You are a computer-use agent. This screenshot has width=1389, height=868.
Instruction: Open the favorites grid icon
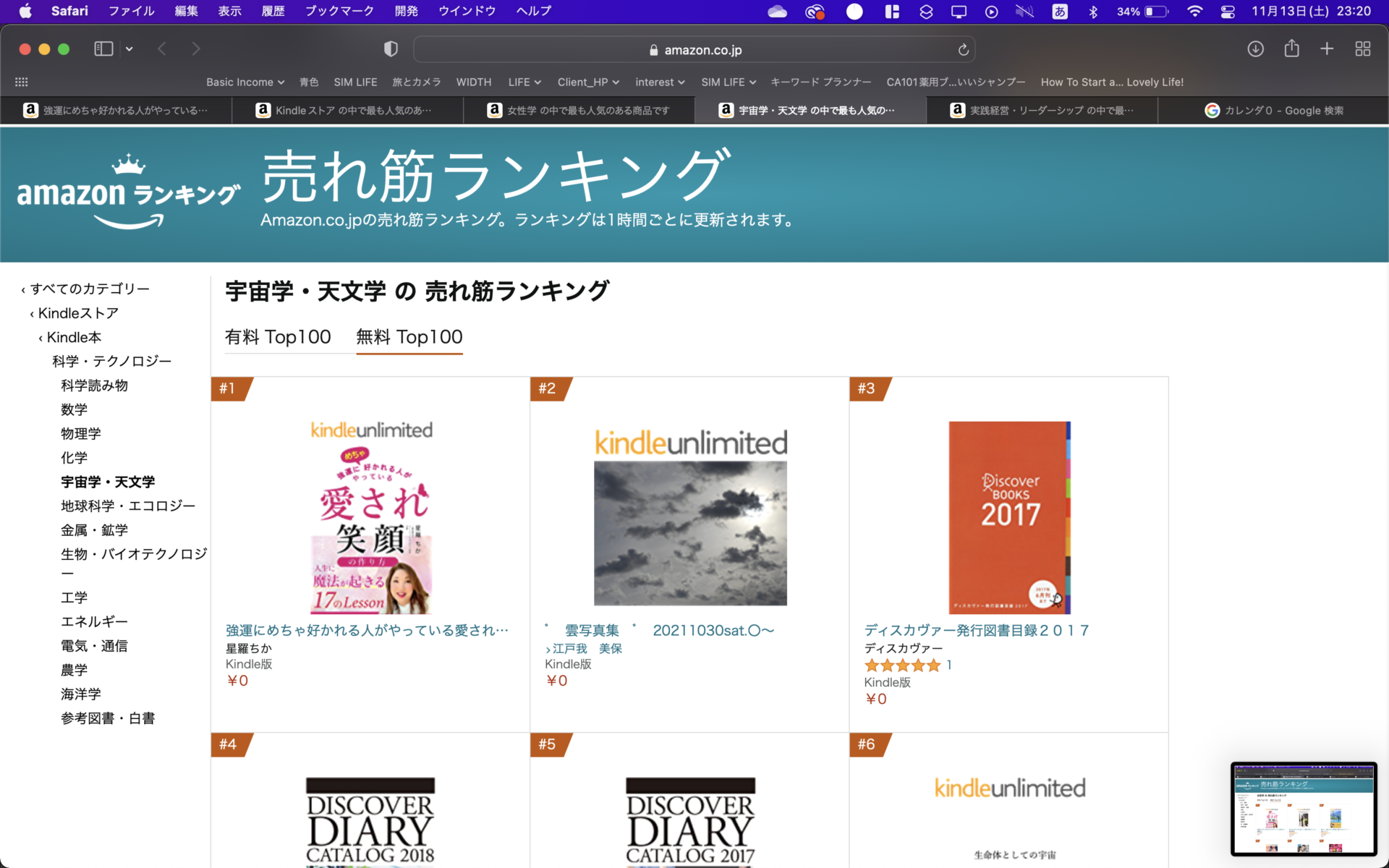pyautogui.click(x=22, y=82)
